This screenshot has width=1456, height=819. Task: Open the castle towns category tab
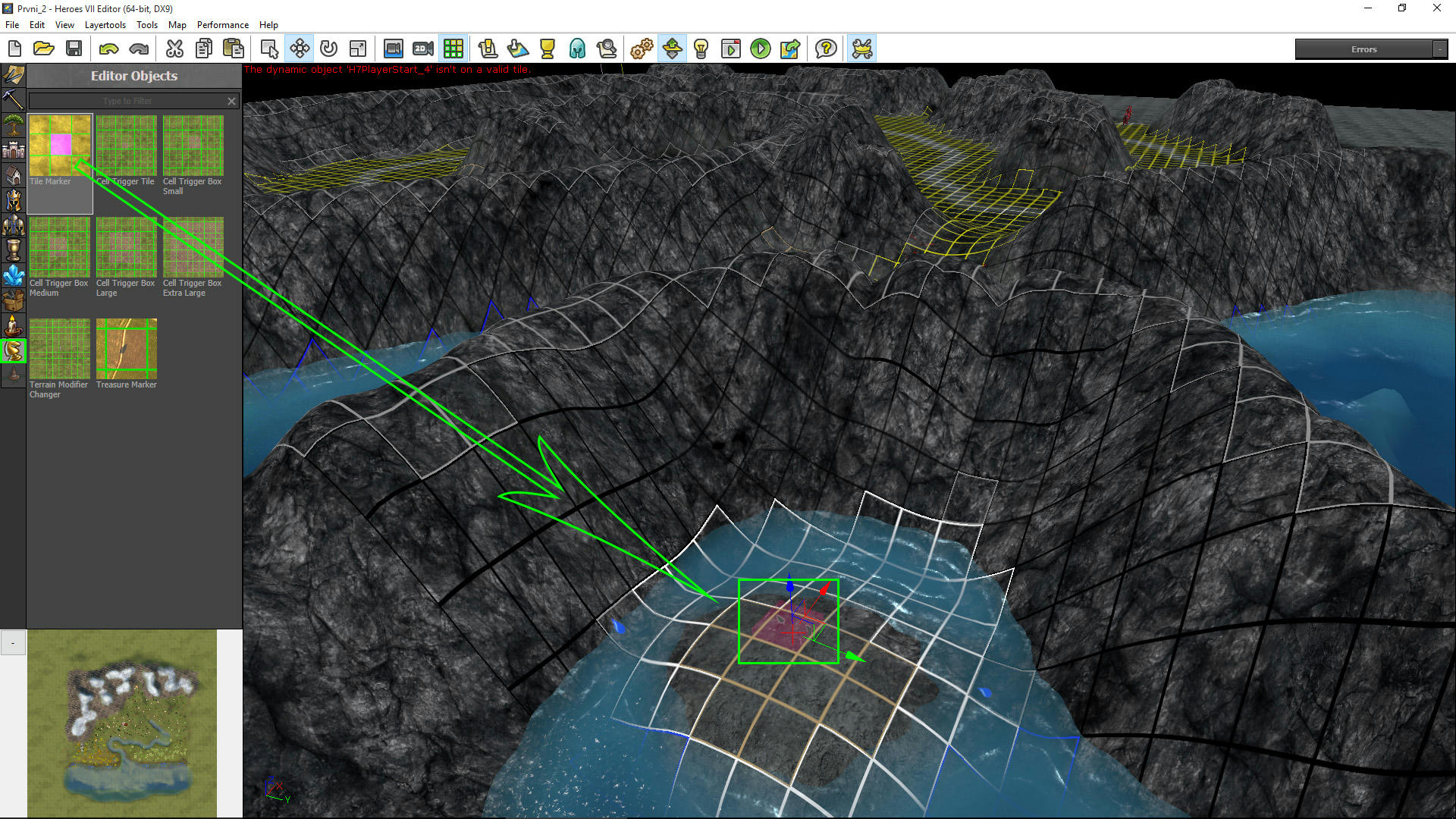(x=13, y=149)
